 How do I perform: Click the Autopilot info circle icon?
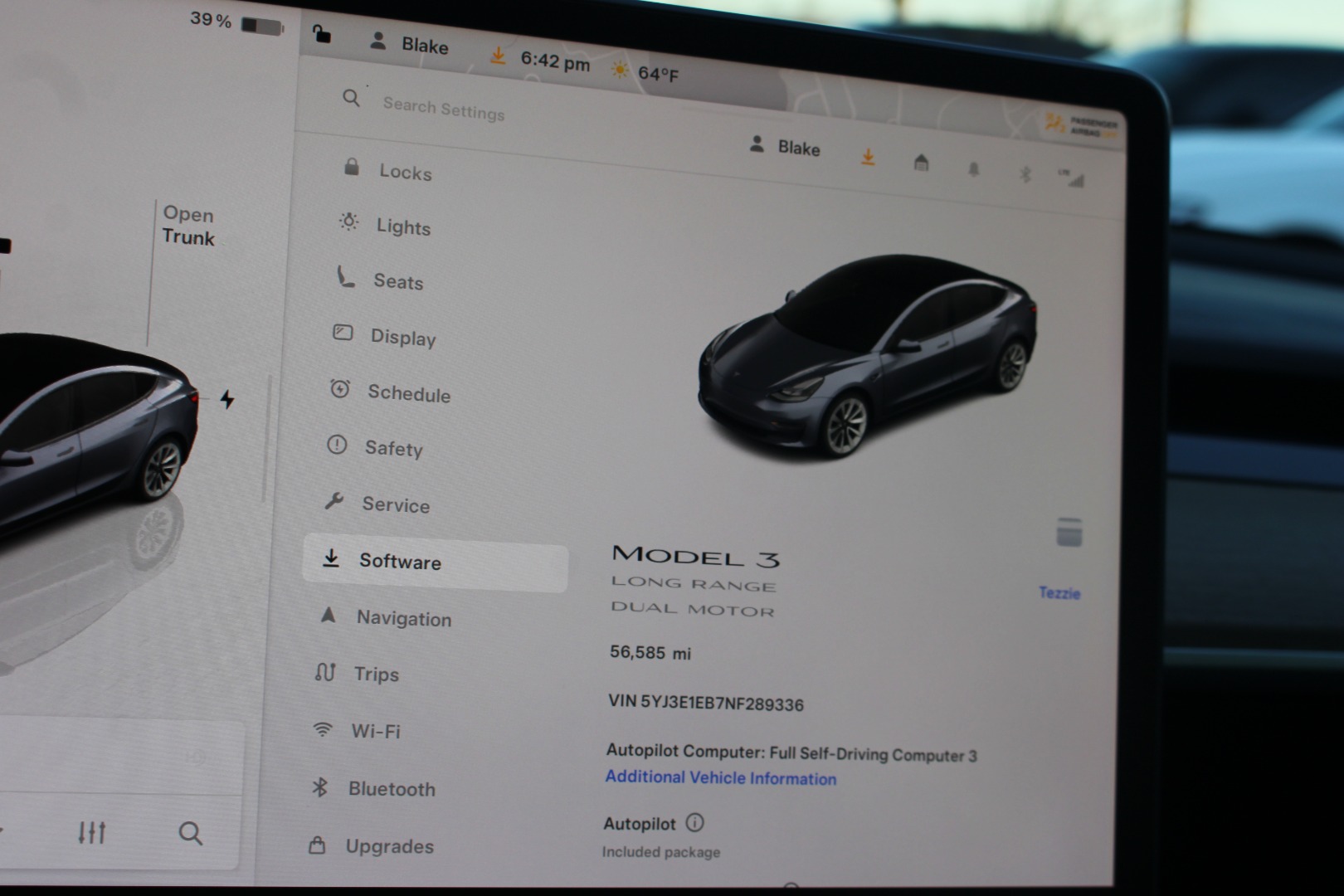[695, 823]
